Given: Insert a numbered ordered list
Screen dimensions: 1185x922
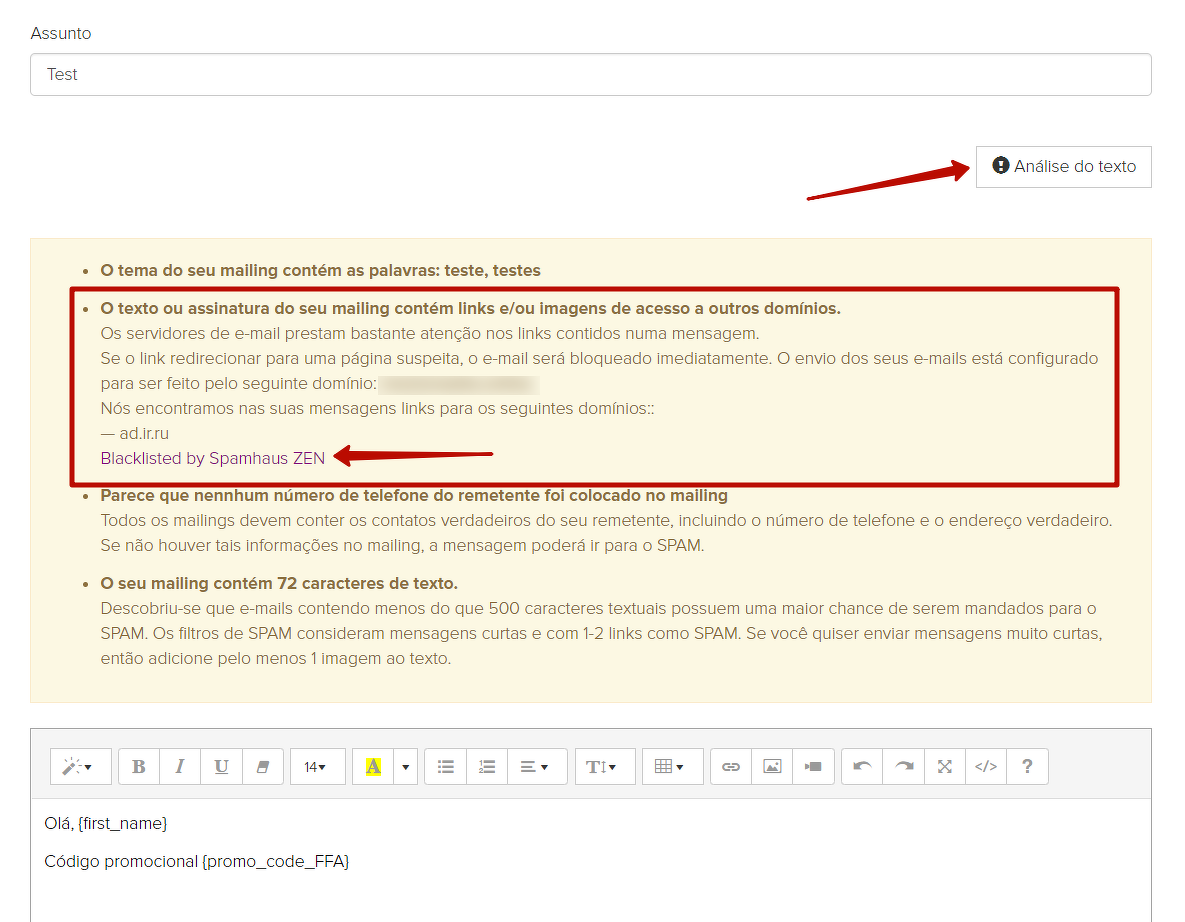Looking at the screenshot, I should 487,767.
